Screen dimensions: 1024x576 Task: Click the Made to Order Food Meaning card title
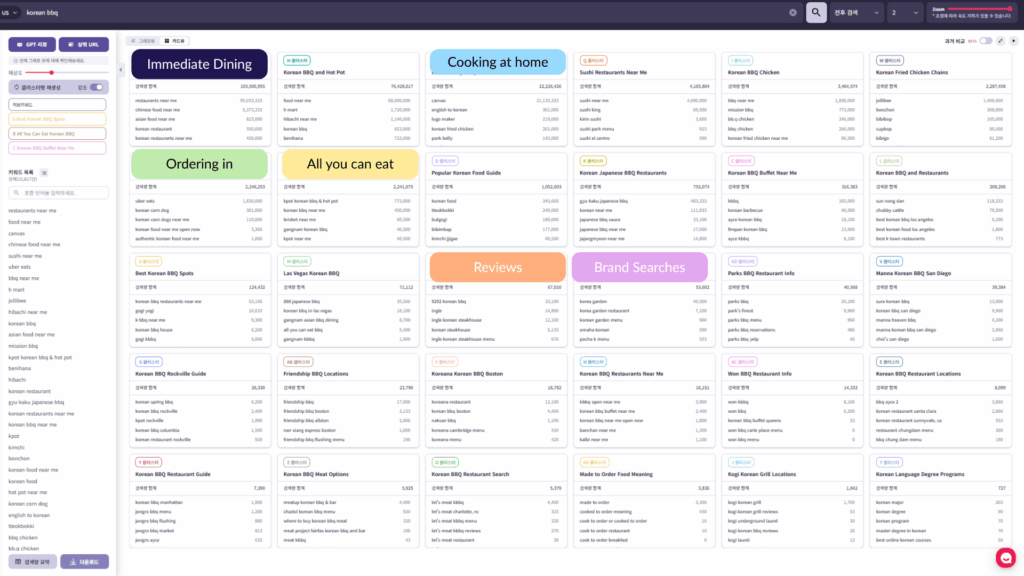click(616, 475)
